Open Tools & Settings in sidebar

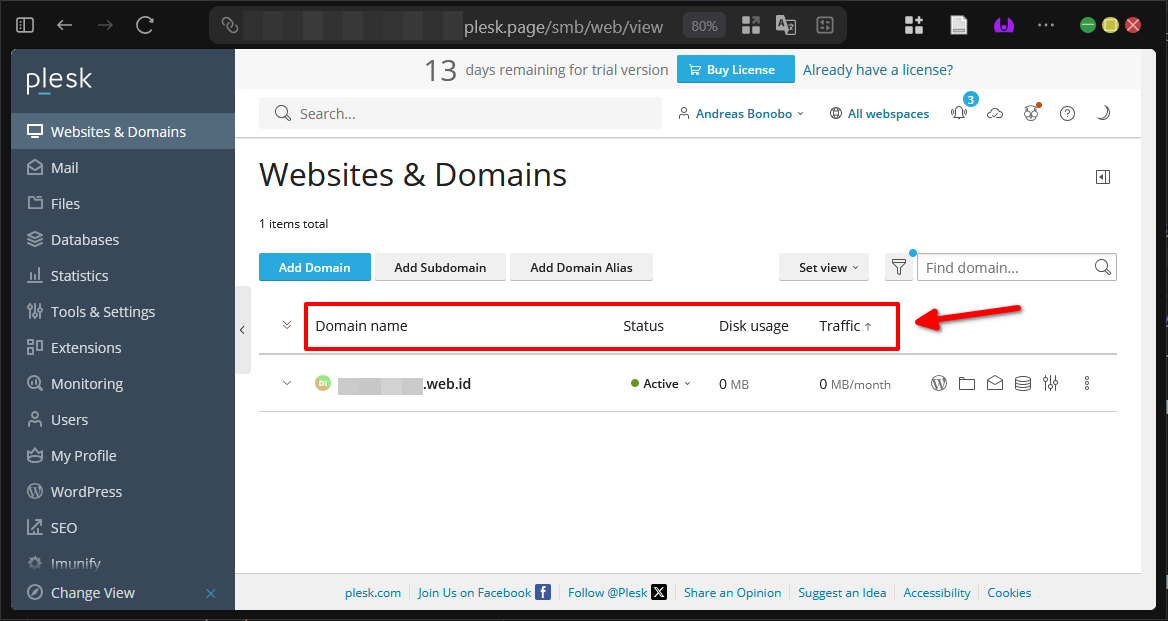point(103,312)
